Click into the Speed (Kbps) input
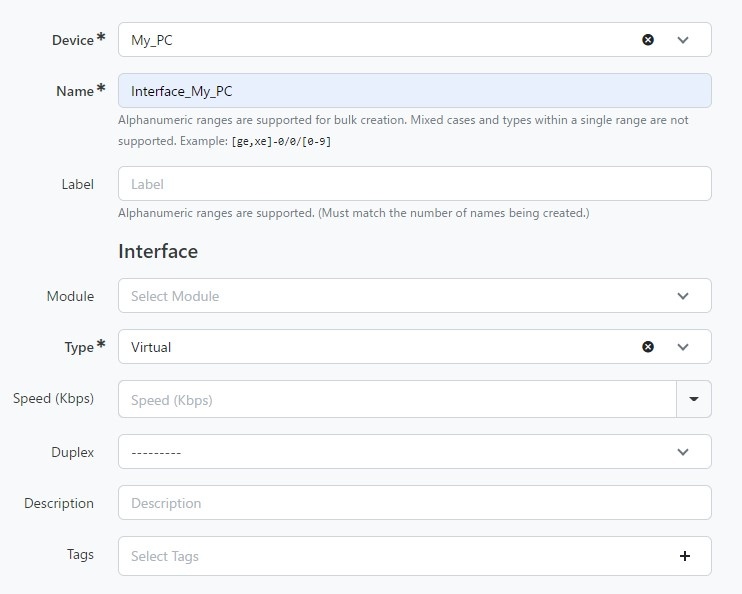742x594 pixels. [x=397, y=399]
